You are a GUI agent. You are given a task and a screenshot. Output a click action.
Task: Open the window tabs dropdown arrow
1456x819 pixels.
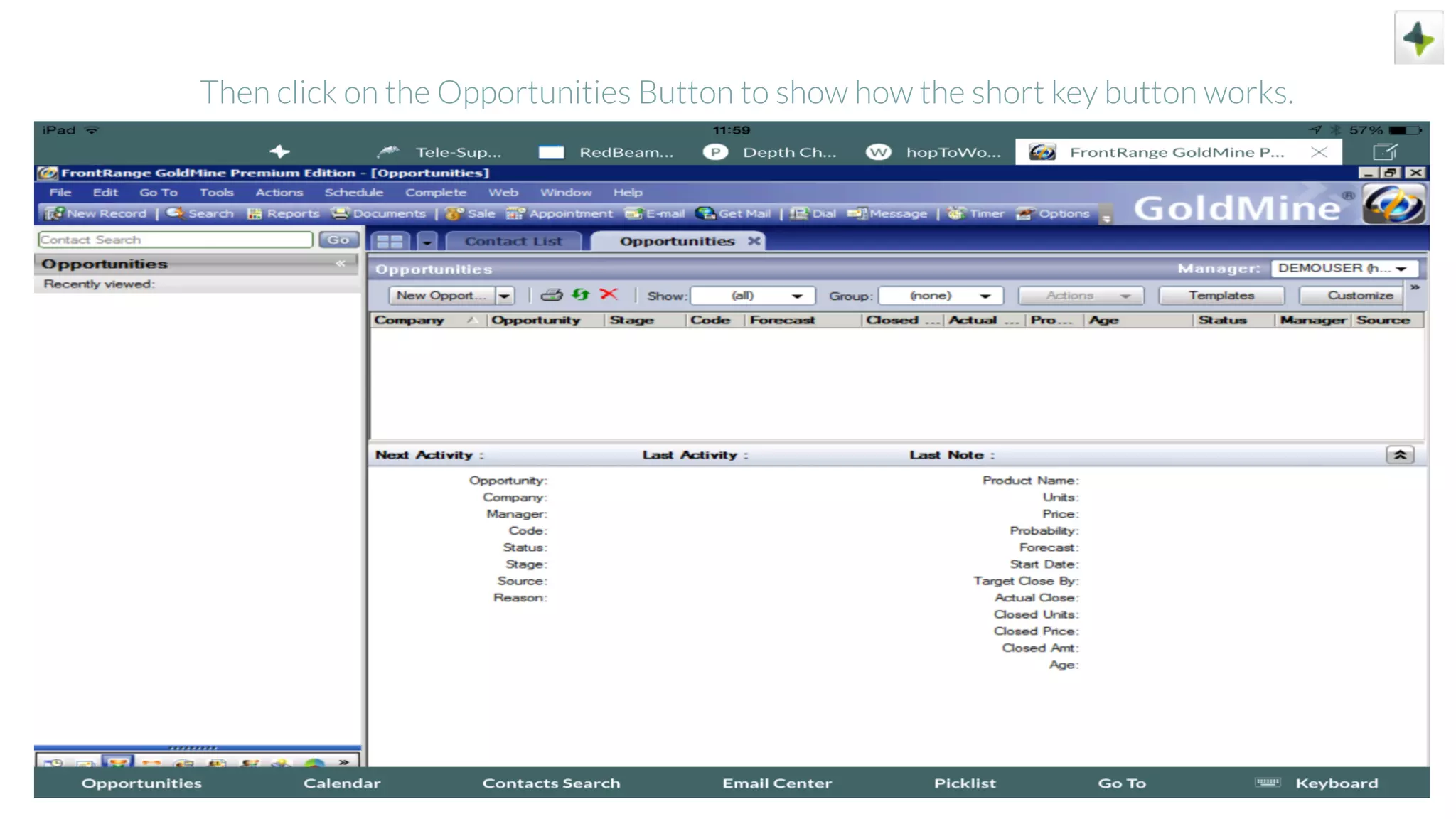coord(427,242)
